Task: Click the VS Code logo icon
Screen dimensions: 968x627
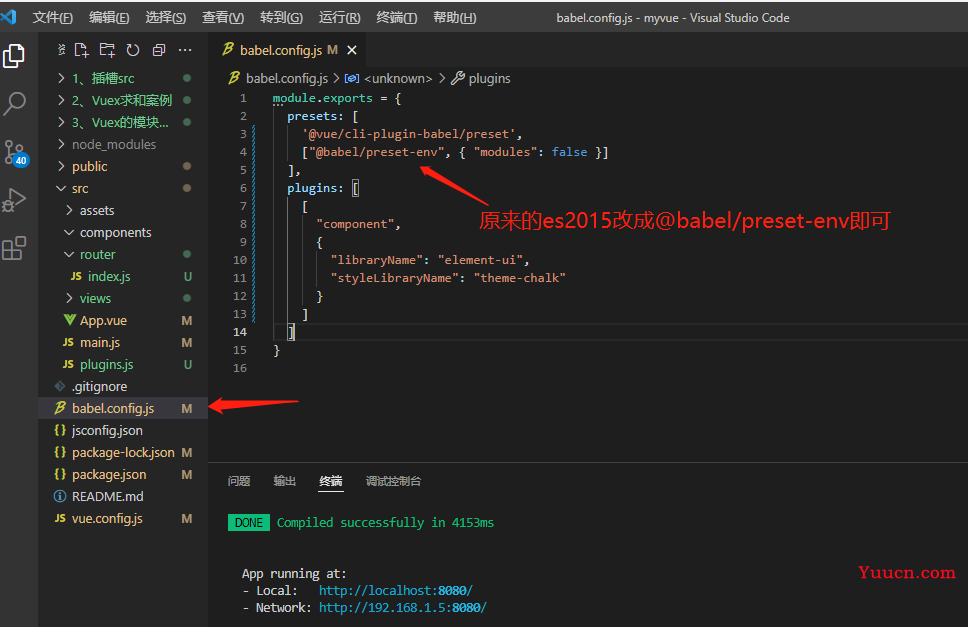Action: pyautogui.click(x=9, y=17)
